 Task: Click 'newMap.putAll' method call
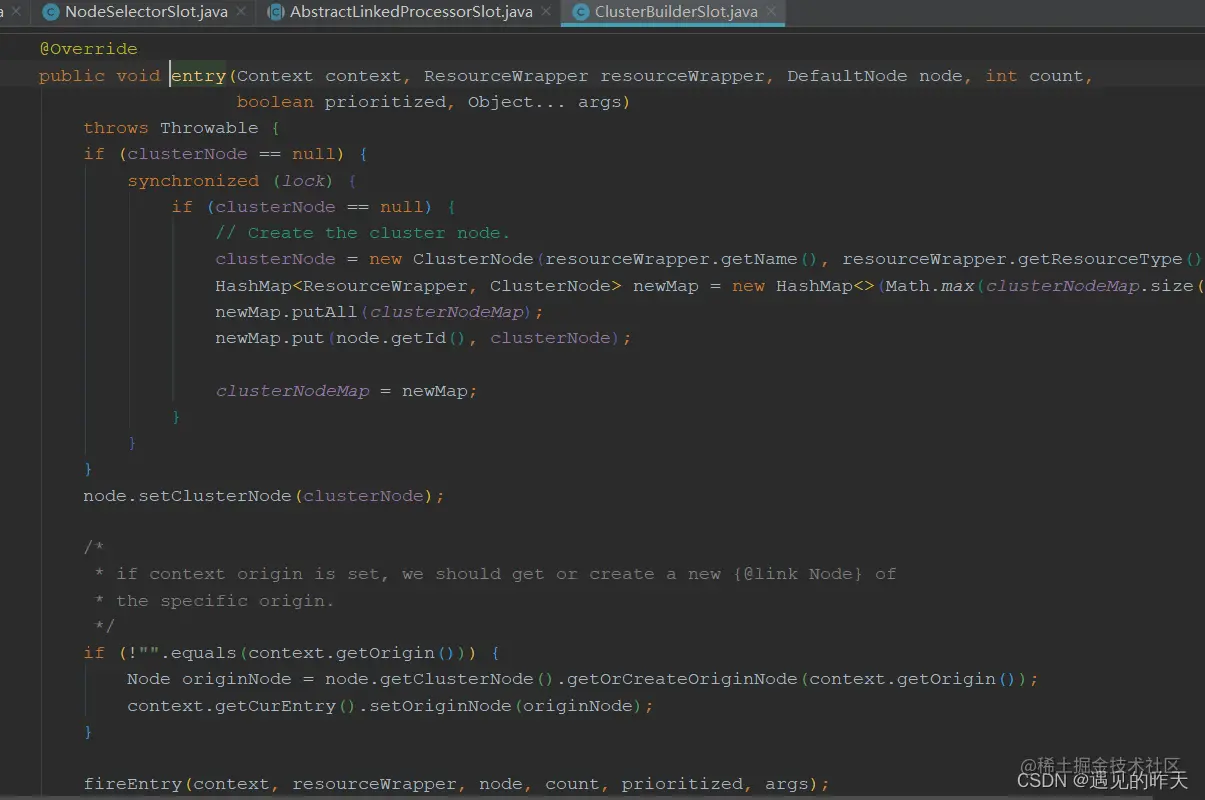(286, 312)
